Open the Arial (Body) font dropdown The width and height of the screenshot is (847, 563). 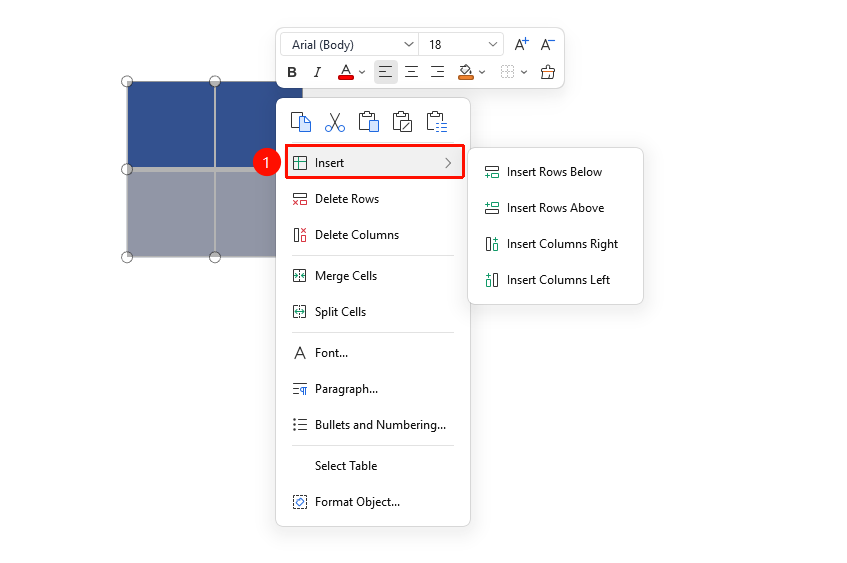[x=349, y=44]
